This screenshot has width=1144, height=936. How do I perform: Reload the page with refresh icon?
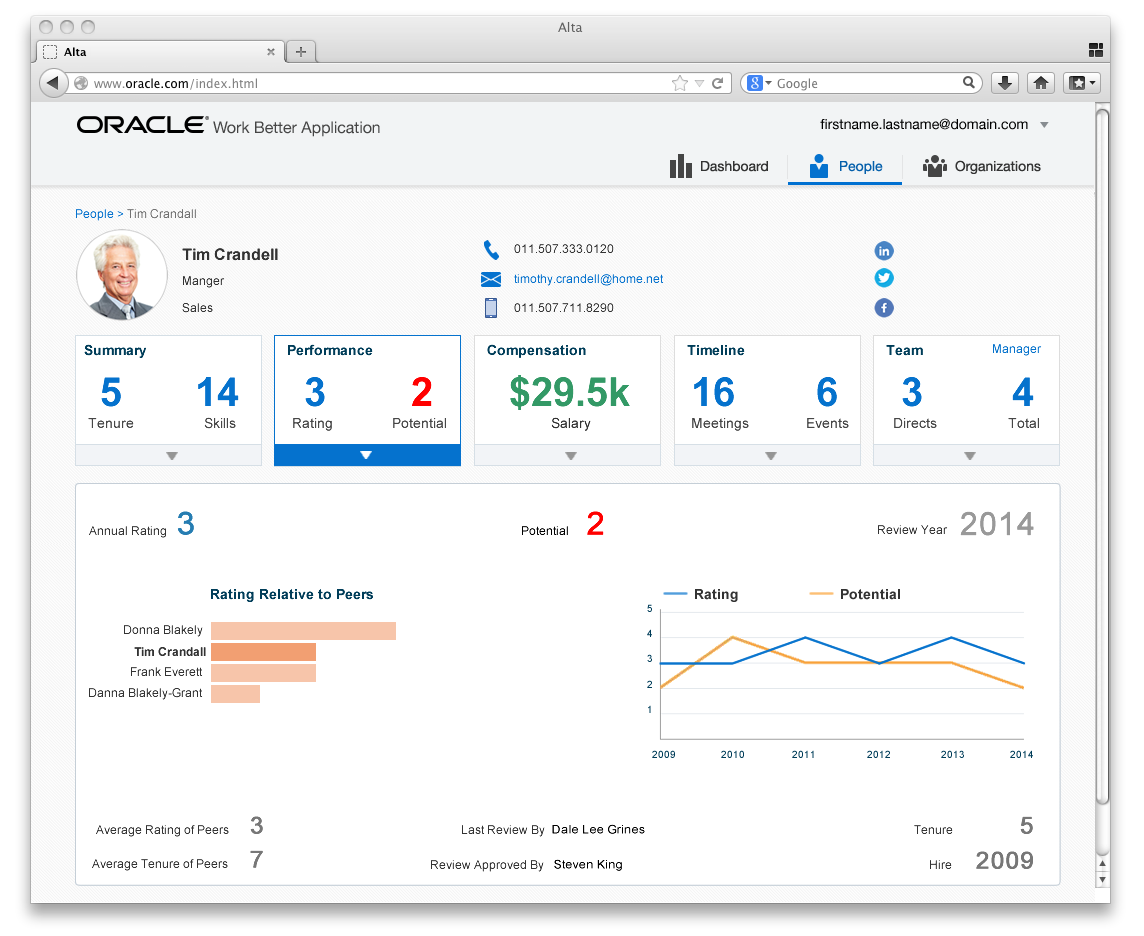click(717, 83)
